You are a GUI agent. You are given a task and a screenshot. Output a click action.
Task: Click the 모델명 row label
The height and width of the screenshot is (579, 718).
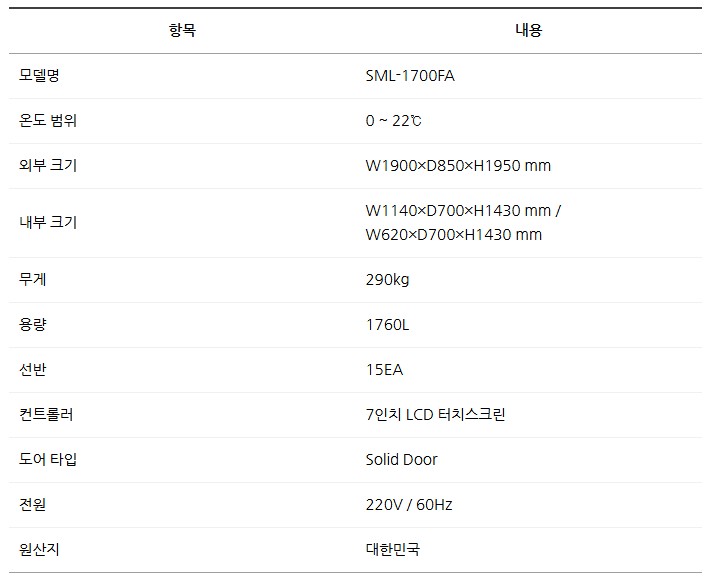40,76
